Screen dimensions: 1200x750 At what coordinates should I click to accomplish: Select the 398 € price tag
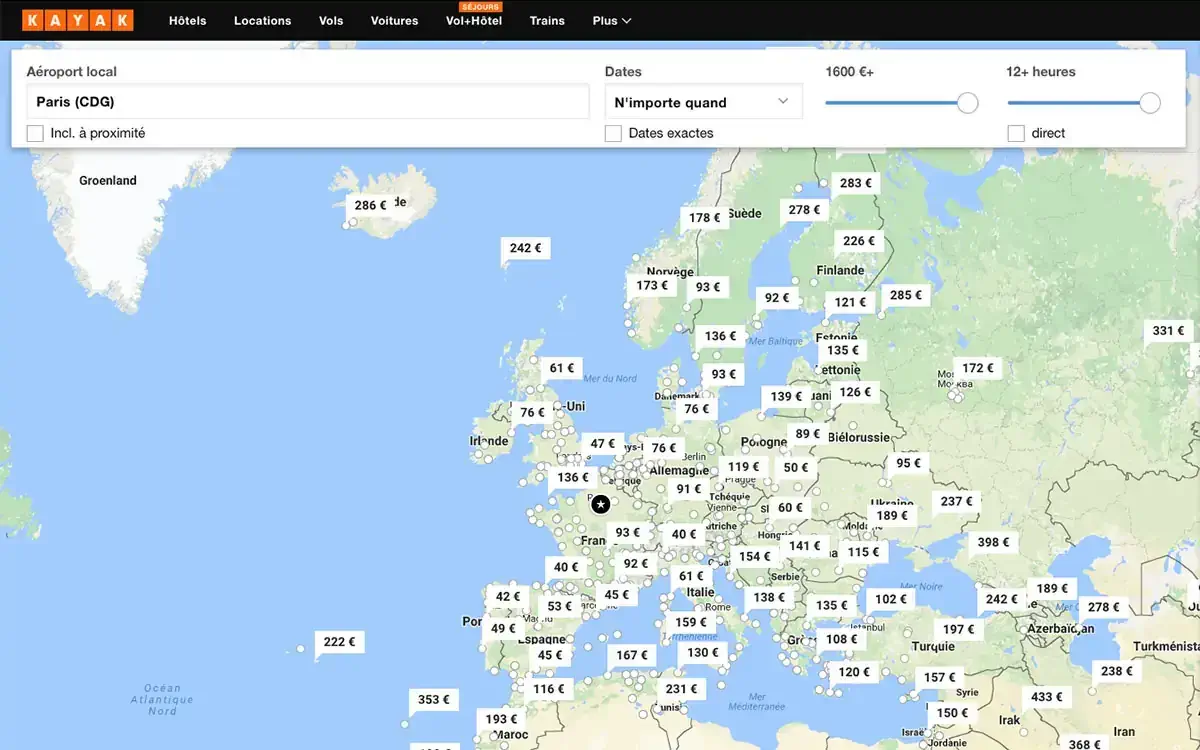993,542
